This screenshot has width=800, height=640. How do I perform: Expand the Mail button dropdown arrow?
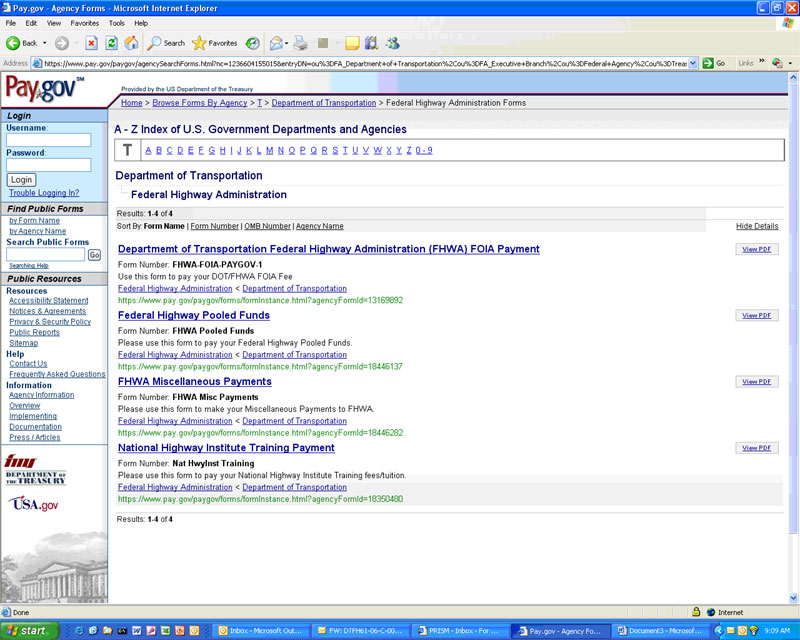(287, 43)
